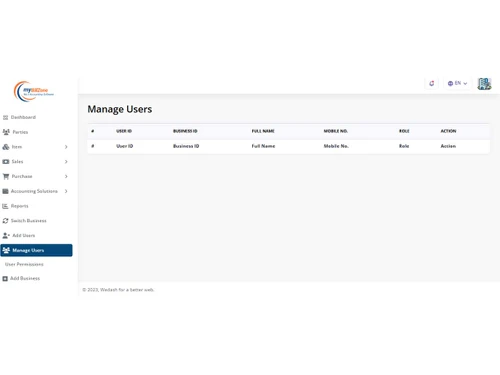Click the 'User ID' table cell
Image resolution: width=500 pixels, height=375 pixels.
point(125,146)
